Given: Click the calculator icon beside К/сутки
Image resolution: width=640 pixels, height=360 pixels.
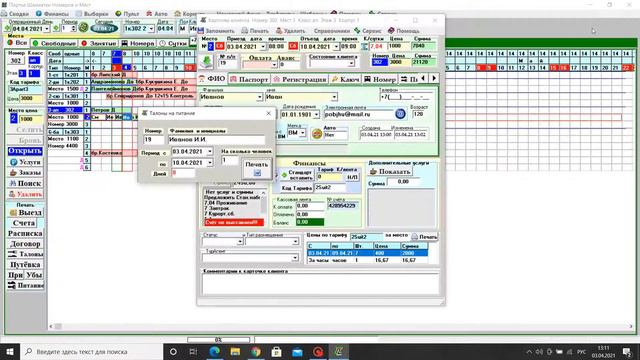Looking at the screenshot, I should click(365, 47).
